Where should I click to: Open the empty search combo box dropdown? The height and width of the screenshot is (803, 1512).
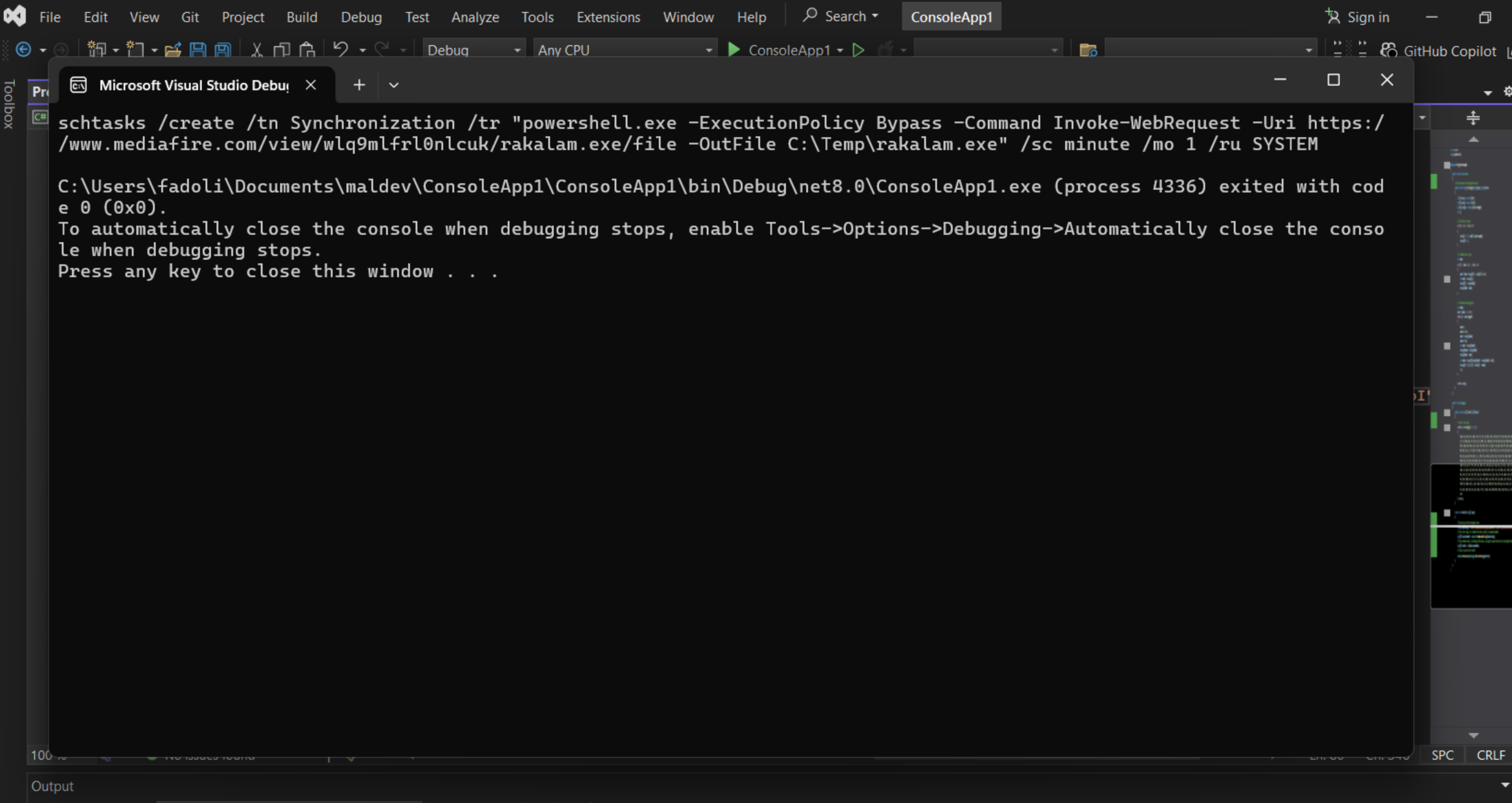[x=1308, y=51]
